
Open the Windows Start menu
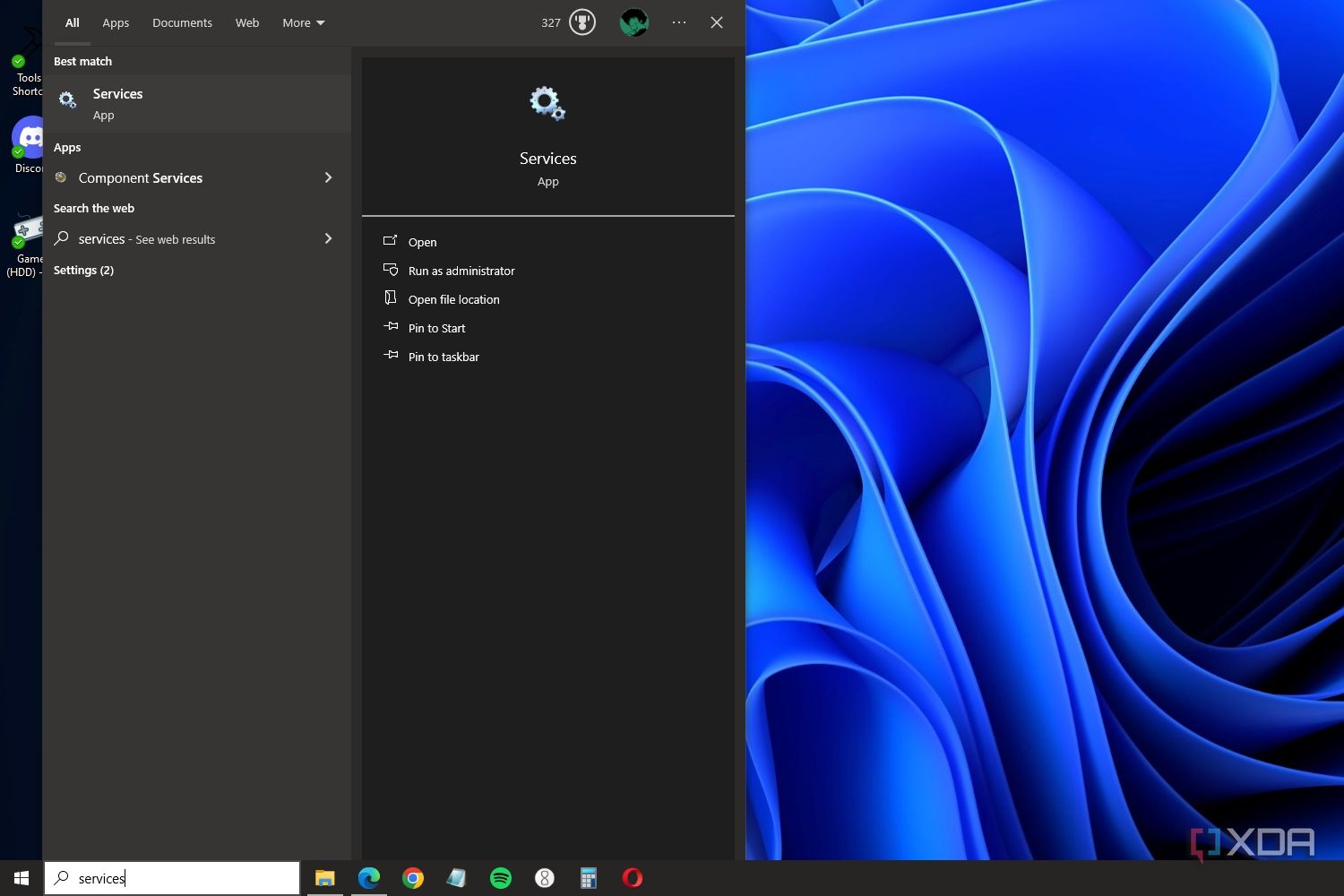pyautogui.click(x=22, y=878)
